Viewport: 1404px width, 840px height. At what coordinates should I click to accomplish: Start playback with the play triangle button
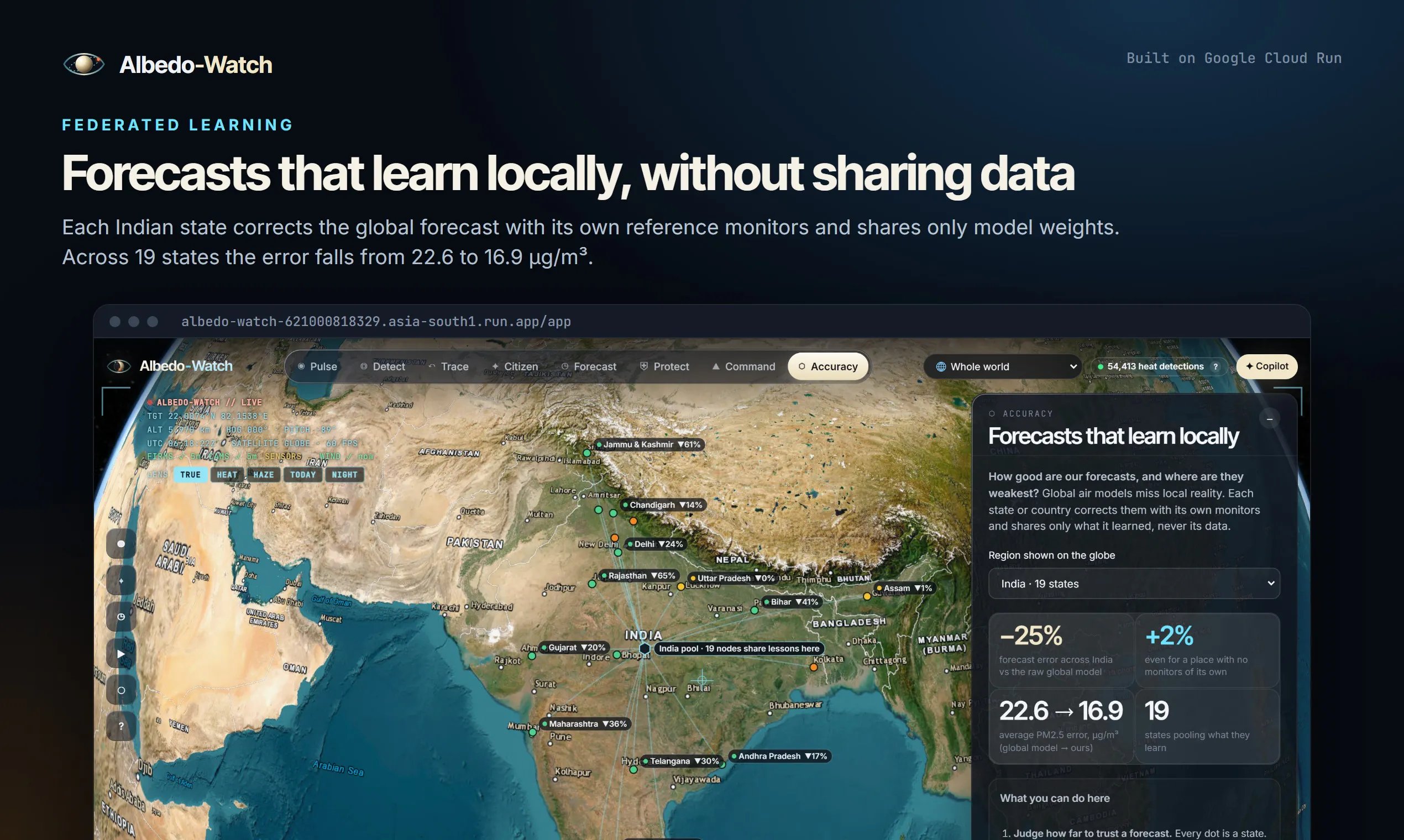[x=121, y=654]
